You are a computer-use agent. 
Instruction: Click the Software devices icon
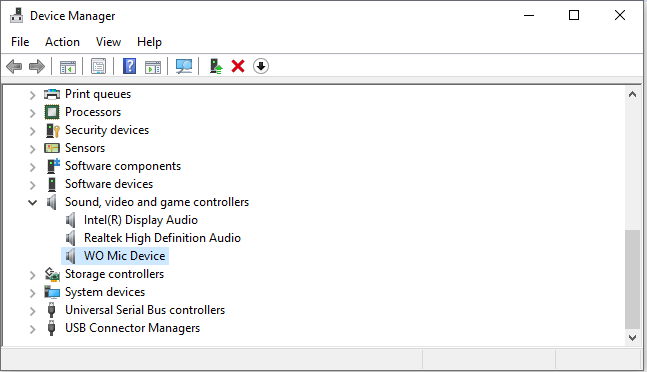tap(52, 184)
